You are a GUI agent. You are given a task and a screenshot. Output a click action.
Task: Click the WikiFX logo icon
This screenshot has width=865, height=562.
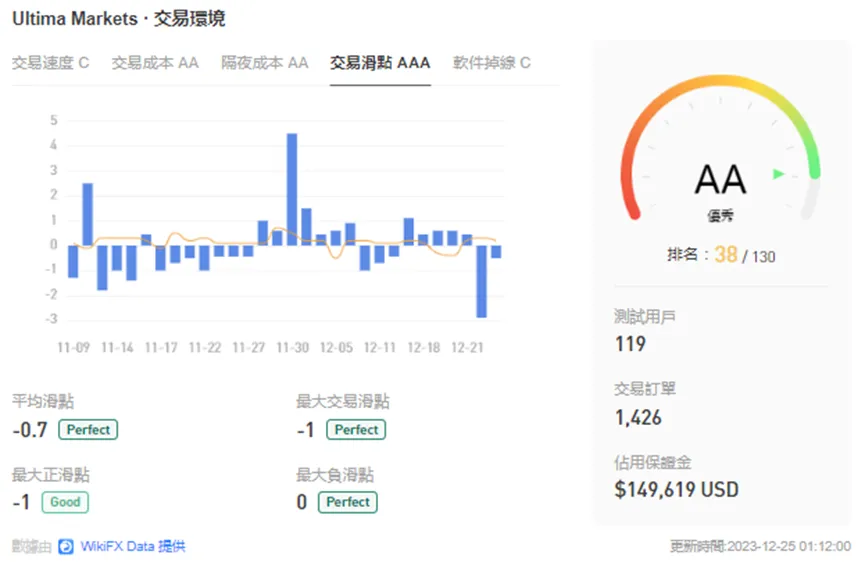point(66,547)
